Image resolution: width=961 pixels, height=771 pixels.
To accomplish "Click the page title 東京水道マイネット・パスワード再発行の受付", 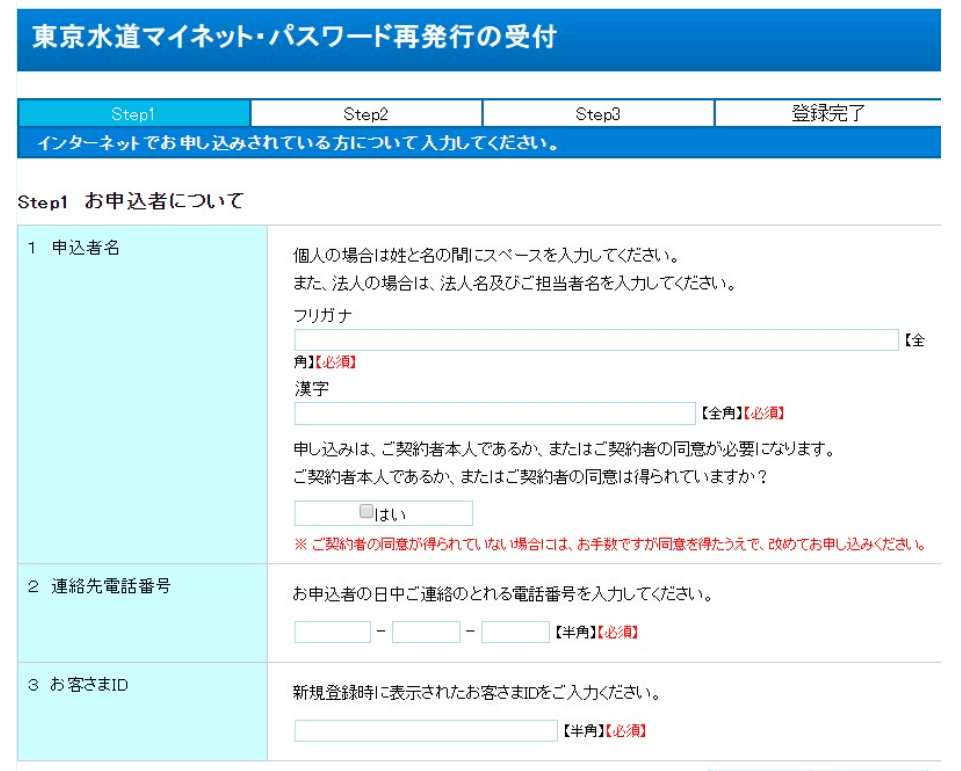I will click(295, 37).
